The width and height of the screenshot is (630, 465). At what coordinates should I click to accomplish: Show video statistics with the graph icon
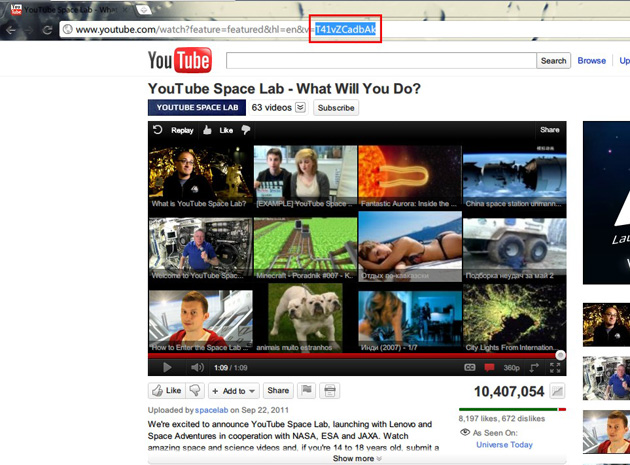(557, 391)
